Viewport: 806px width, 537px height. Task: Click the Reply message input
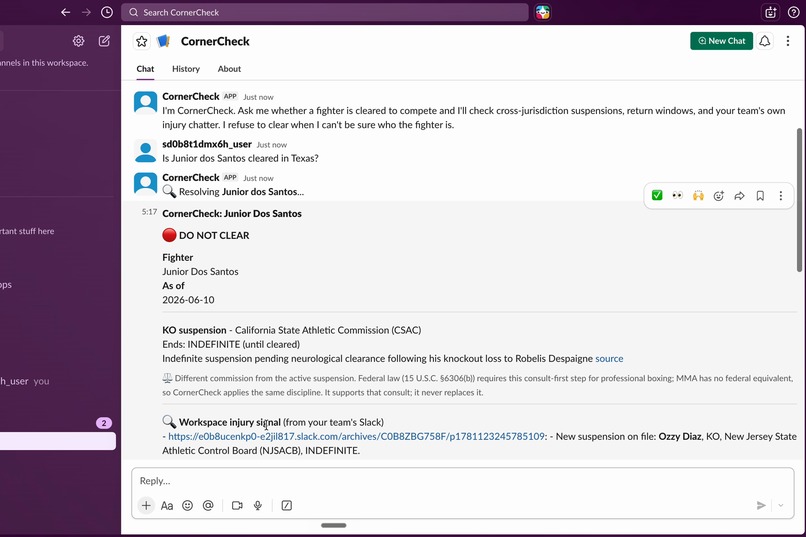[463, 481]
